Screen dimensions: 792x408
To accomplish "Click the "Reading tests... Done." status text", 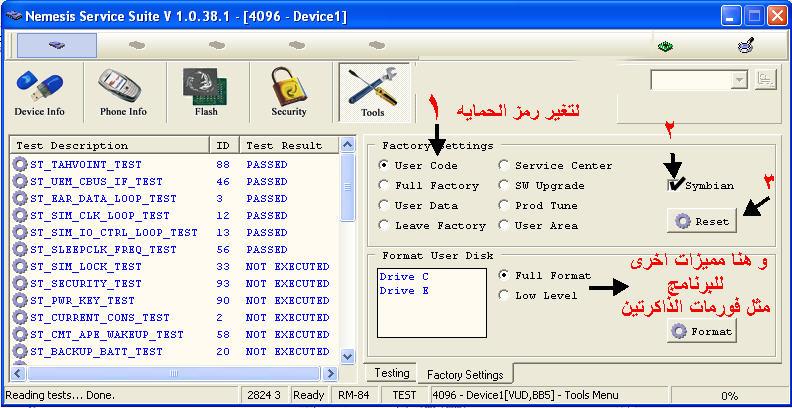I will click(x=60, y=395).
